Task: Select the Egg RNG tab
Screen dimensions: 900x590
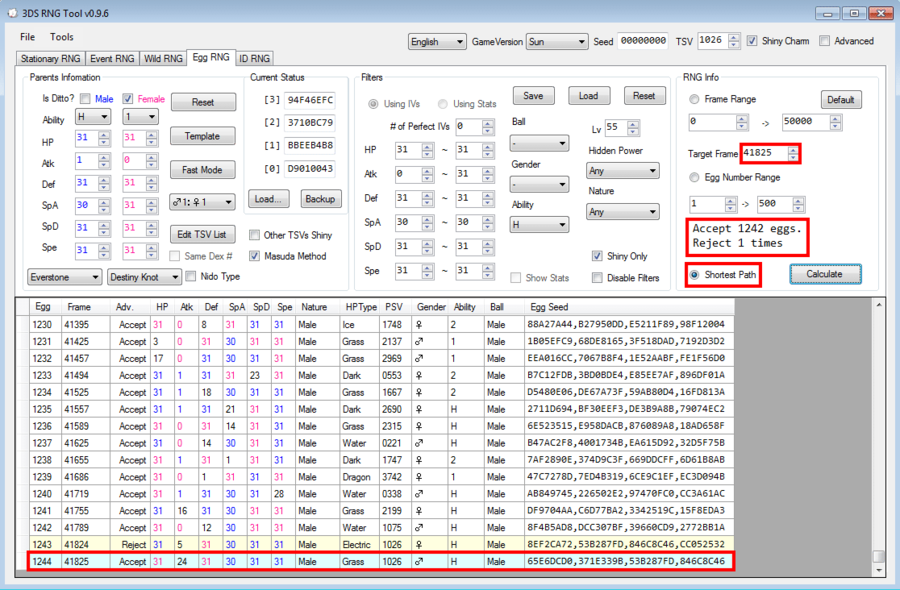Action: pos(211,57)
